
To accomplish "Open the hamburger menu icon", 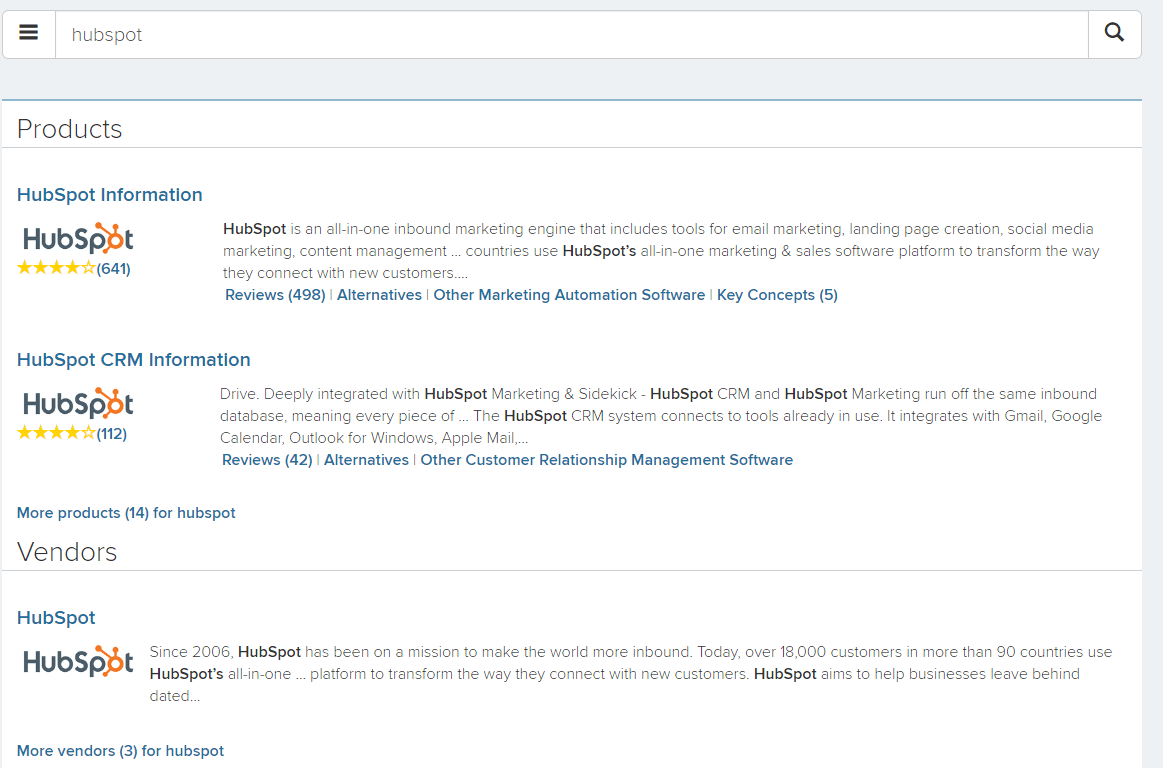I will pos(29,33).
